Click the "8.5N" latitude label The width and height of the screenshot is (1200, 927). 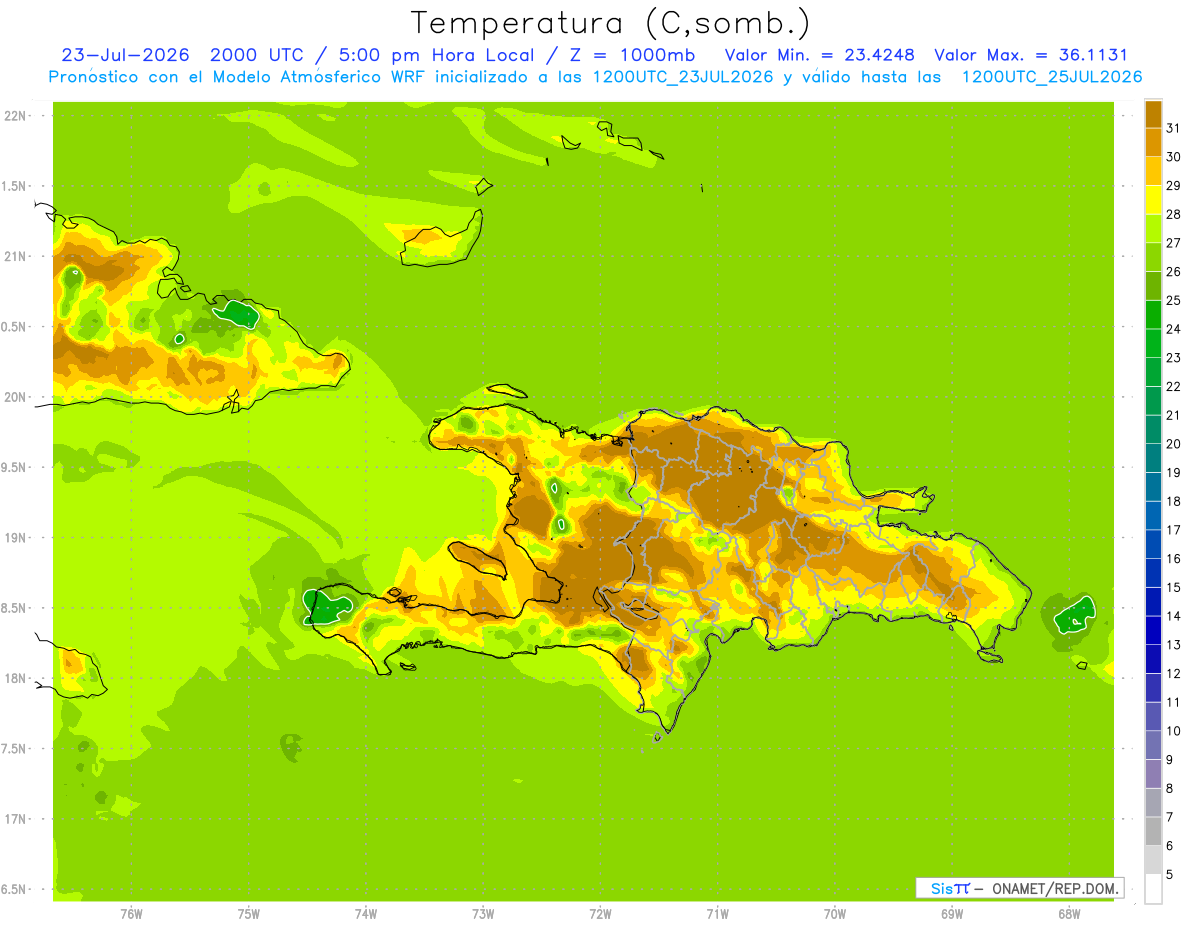point(14,609)
